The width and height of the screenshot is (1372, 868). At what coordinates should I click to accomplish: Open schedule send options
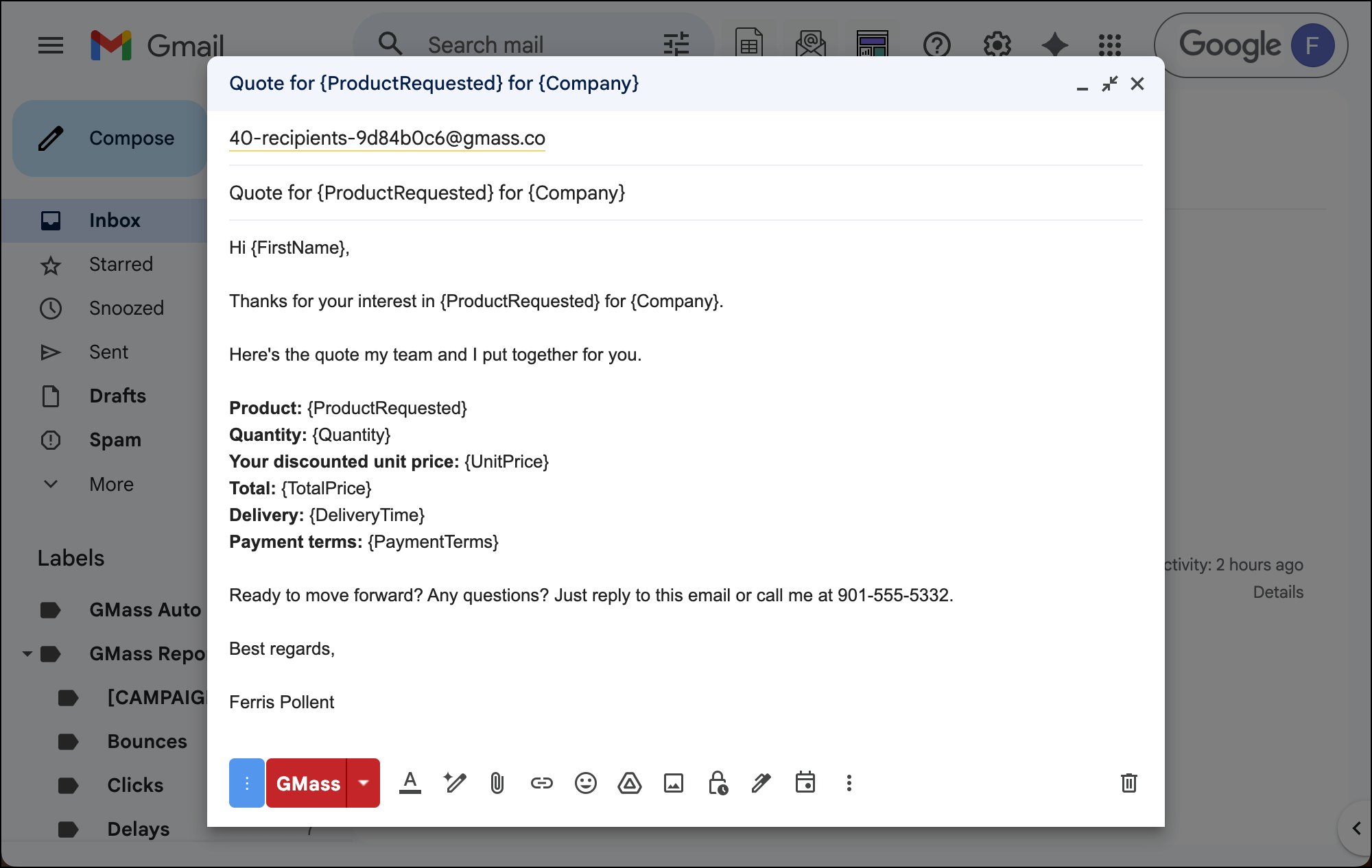806,783
